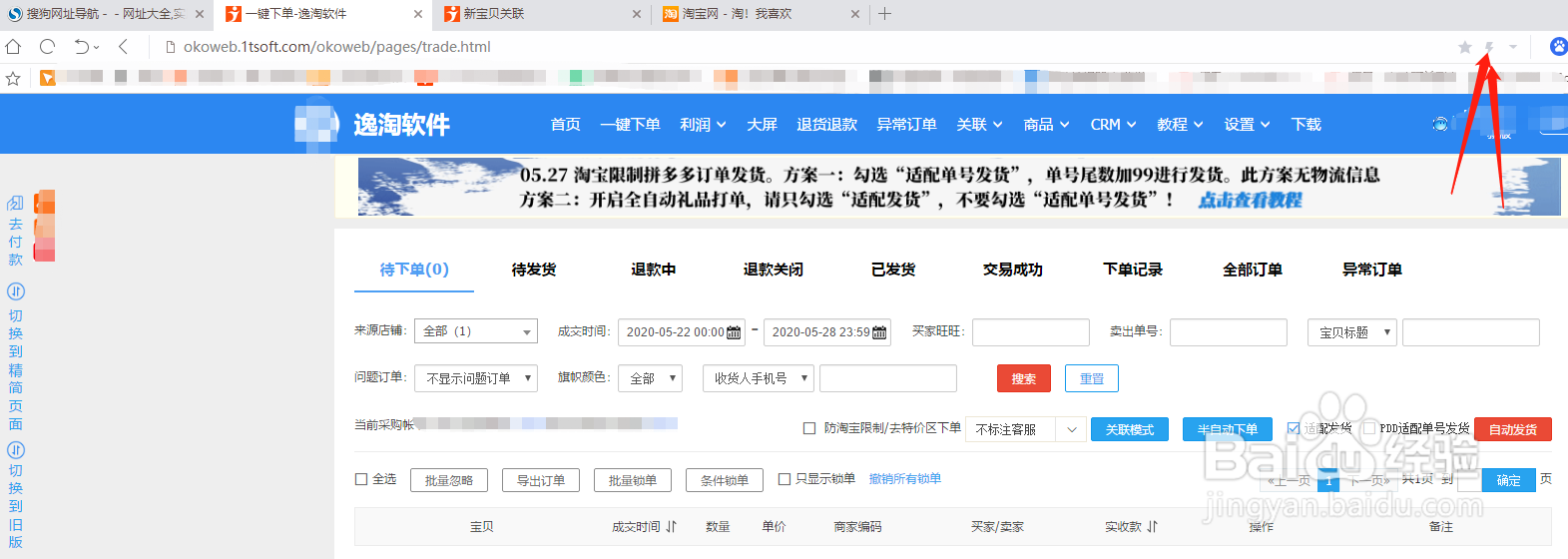1568x559 pixels.
Task: Toggle 防淘宝限制/去特价区下单 checkbox
Action: pos(809,428)
